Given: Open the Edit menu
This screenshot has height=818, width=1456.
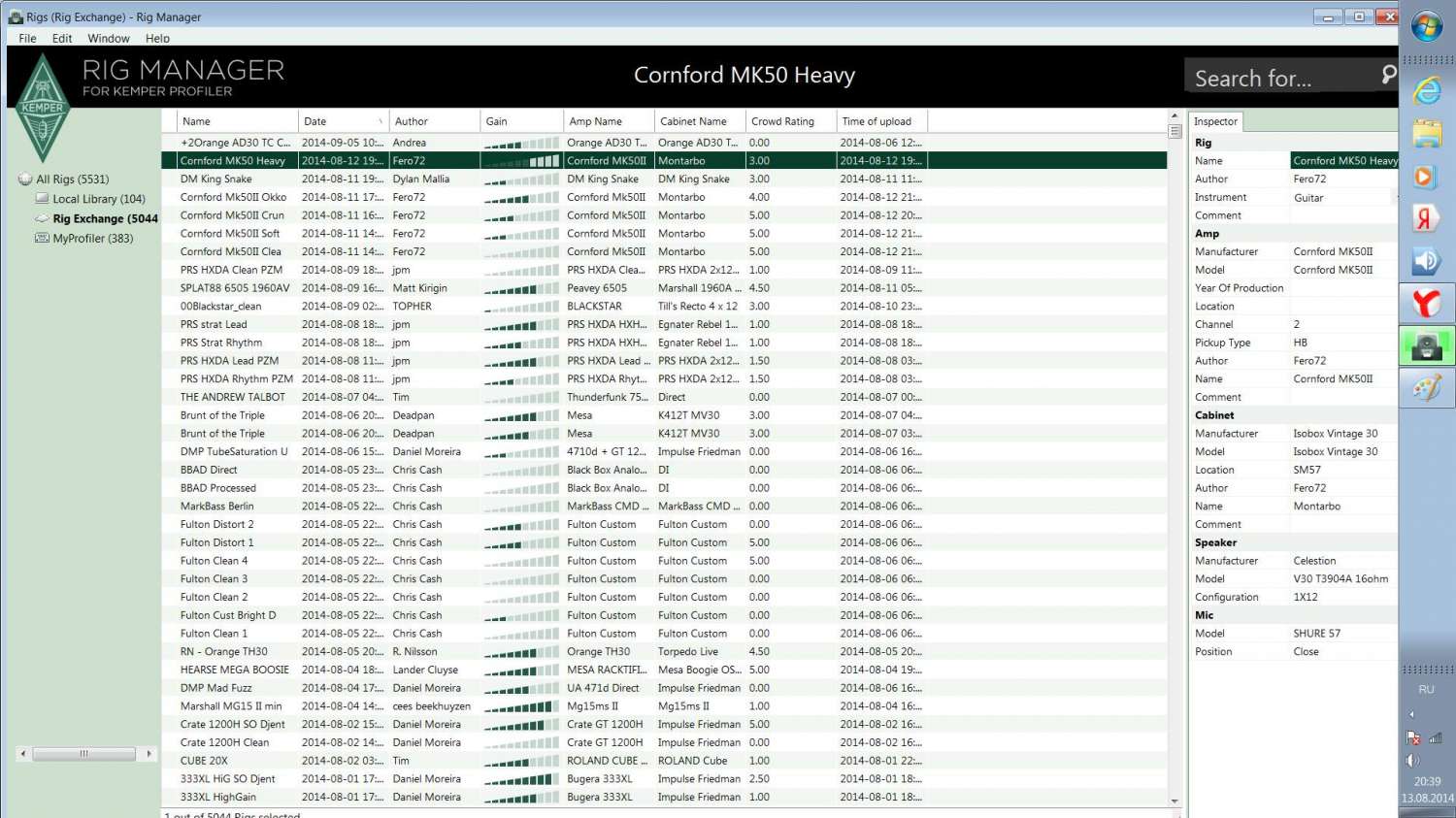Looking at the screenshot, I should tap(62, 39).
